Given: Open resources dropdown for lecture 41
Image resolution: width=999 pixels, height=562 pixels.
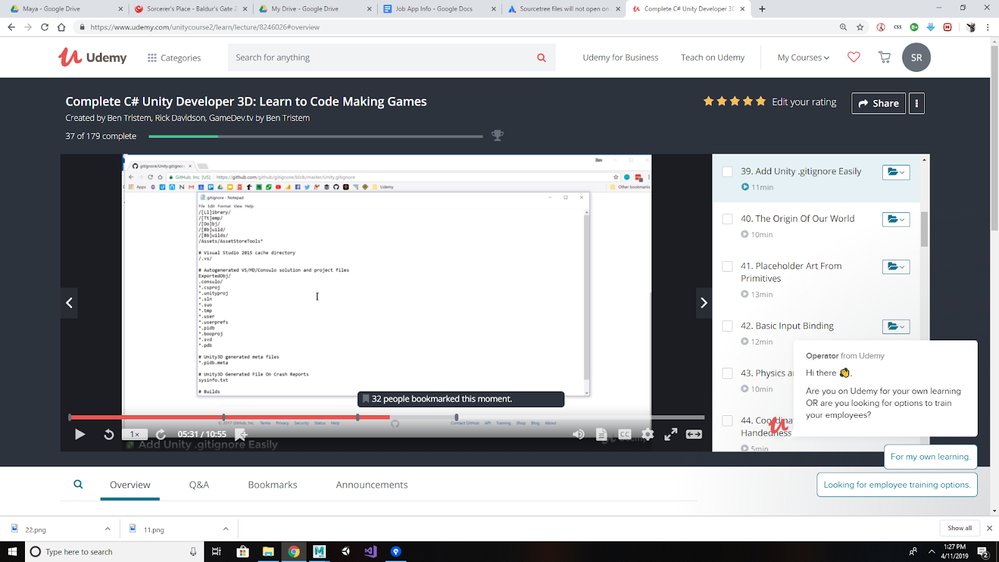Looking at the screenshot, I should pyautogui.click(x=895, y=266).
